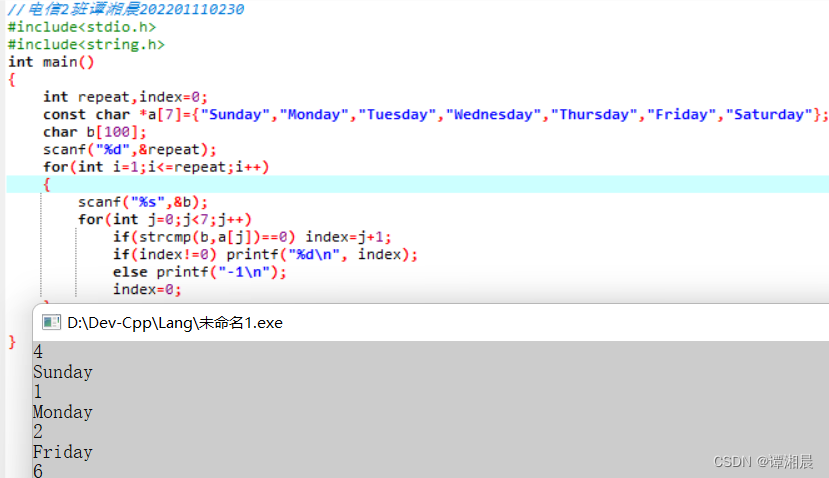Viewport: 829px width, 478px height.
Task: Click the console output line '6'
Action: (38, 471)
